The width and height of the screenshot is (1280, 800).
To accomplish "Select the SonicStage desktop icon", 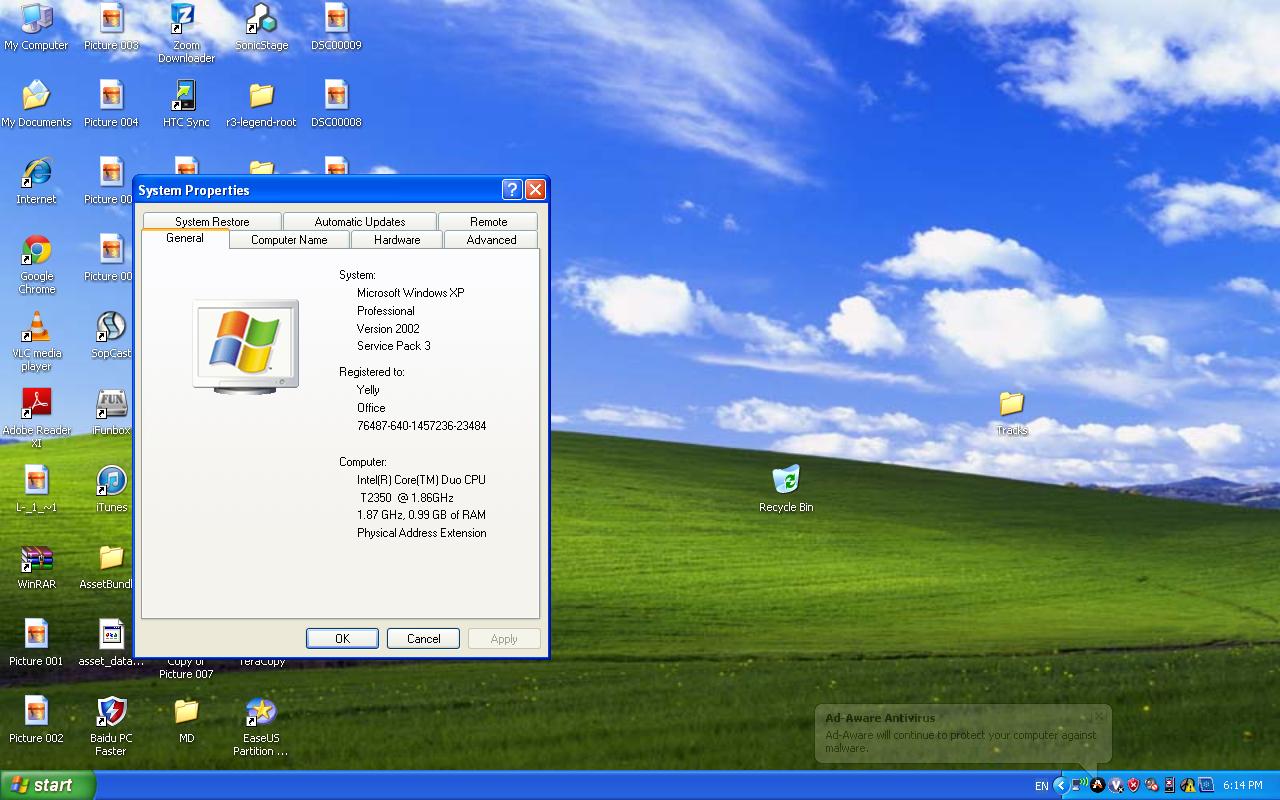I will (261, 27).
